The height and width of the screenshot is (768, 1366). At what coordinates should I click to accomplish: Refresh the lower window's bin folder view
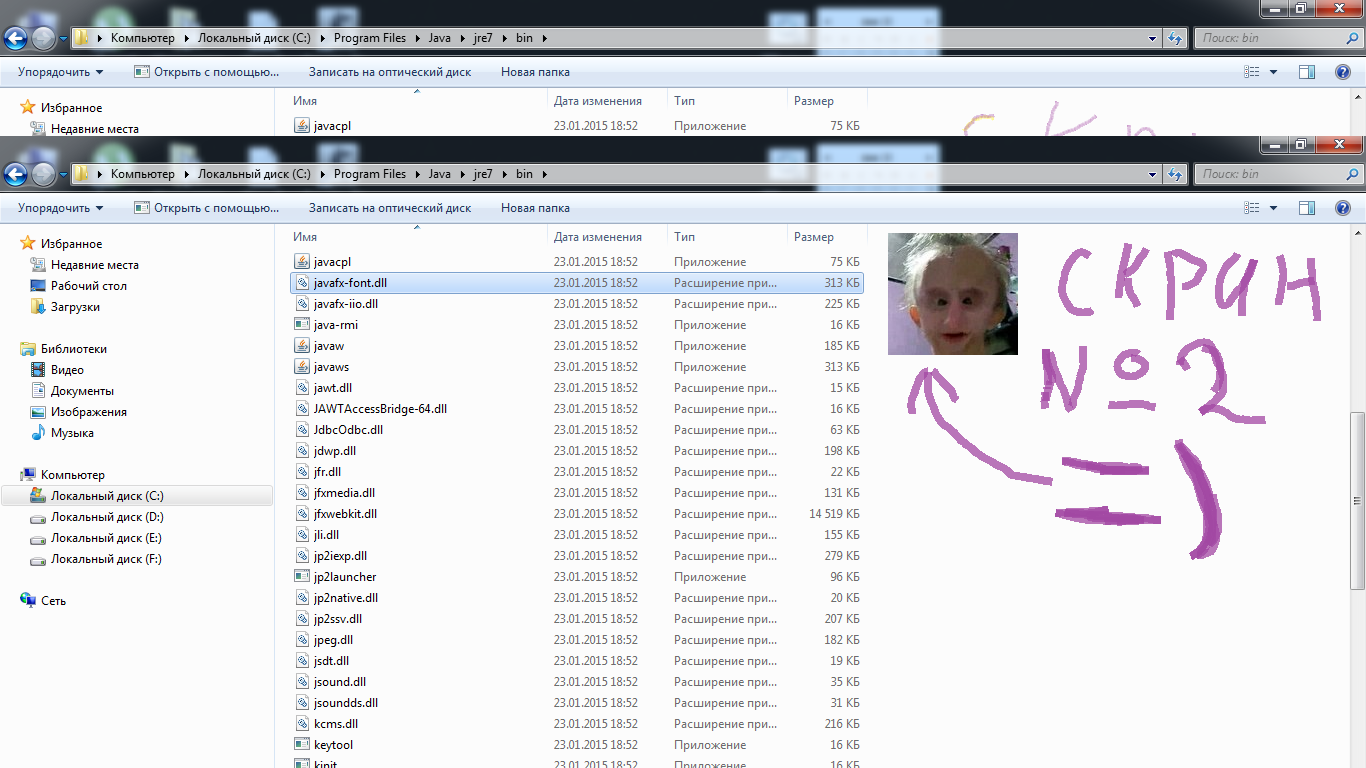click(1175, 174)
